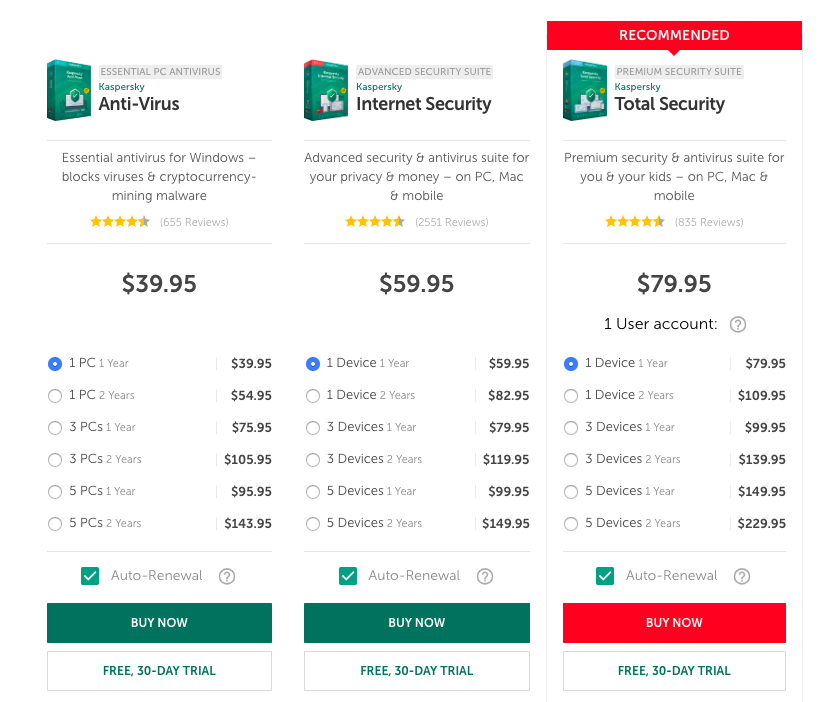Open the 2551 Reviews link

pos(451,222)
